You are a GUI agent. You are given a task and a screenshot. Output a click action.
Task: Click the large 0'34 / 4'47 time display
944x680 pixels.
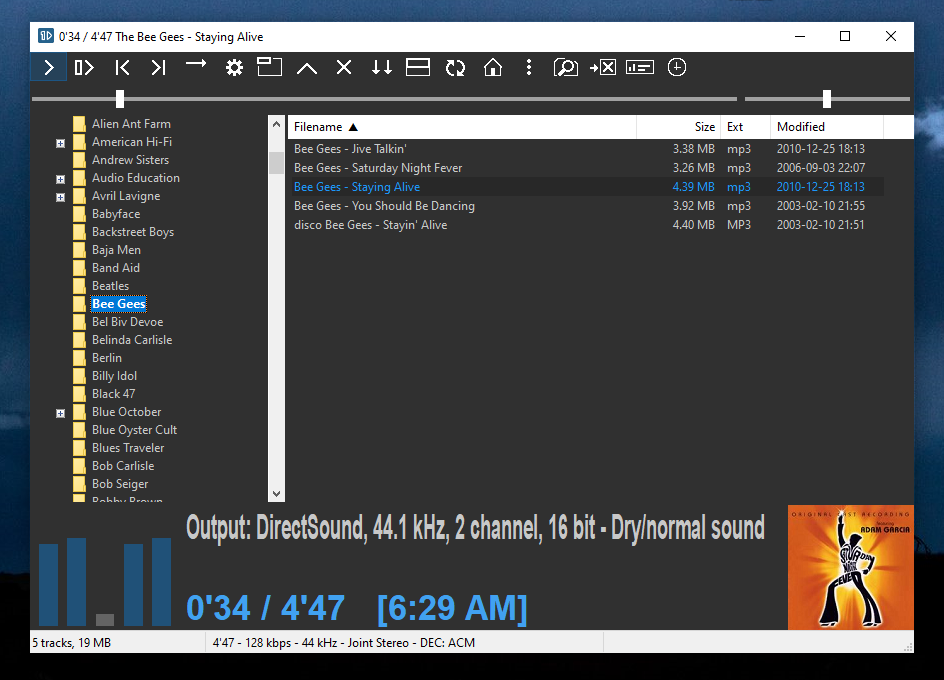click(266, 608)
